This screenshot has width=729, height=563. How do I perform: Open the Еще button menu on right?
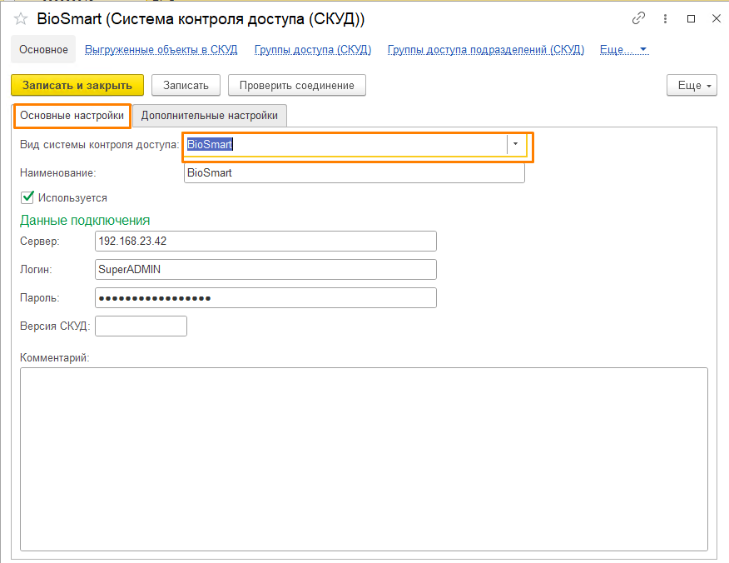tap(691, 86)
